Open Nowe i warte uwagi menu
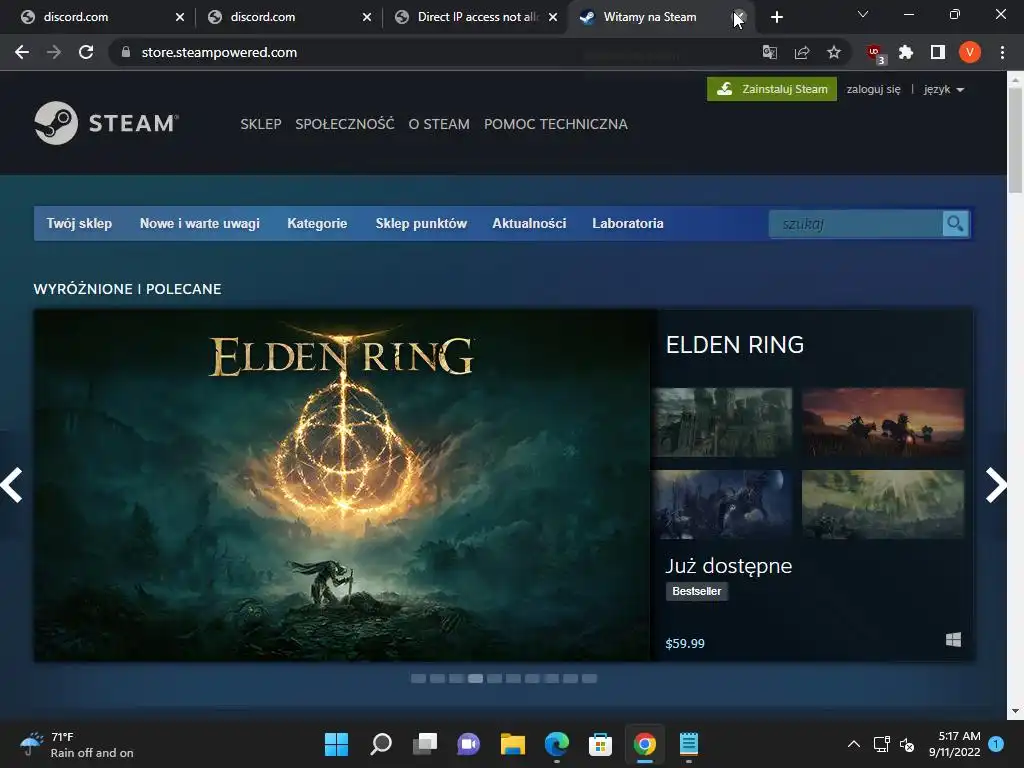This screenshot has width=1024, height=768. click(x=200, y=223)
